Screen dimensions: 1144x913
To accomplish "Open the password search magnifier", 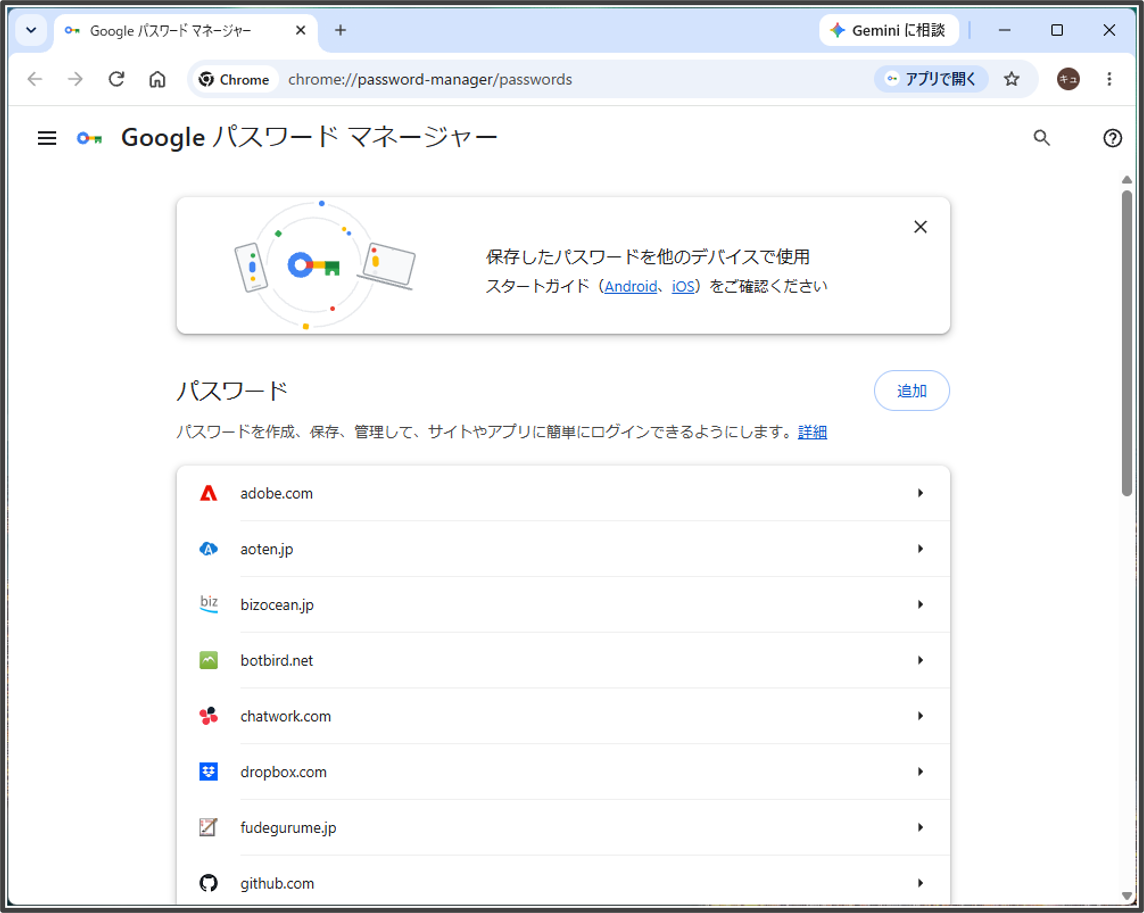I will pyautogui.click(x=1041, y=138).
